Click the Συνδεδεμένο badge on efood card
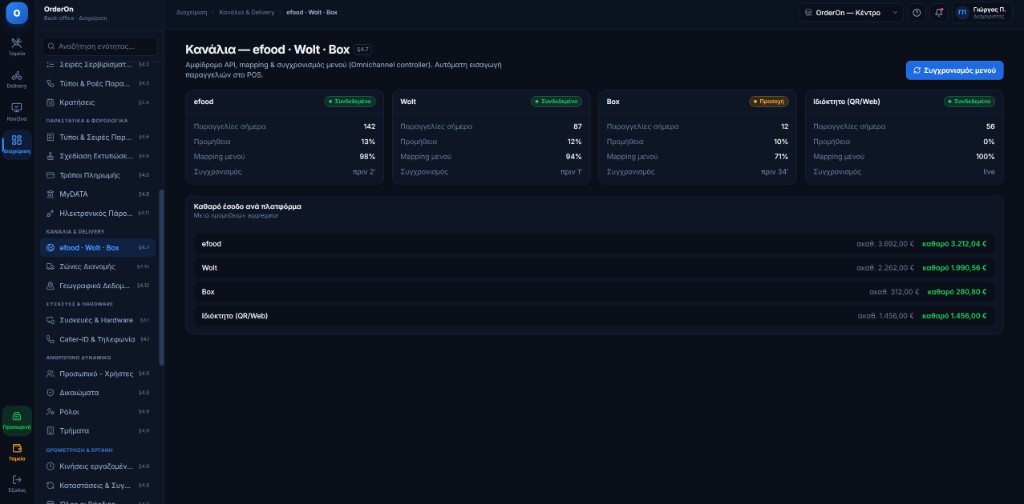 [350, 102]
